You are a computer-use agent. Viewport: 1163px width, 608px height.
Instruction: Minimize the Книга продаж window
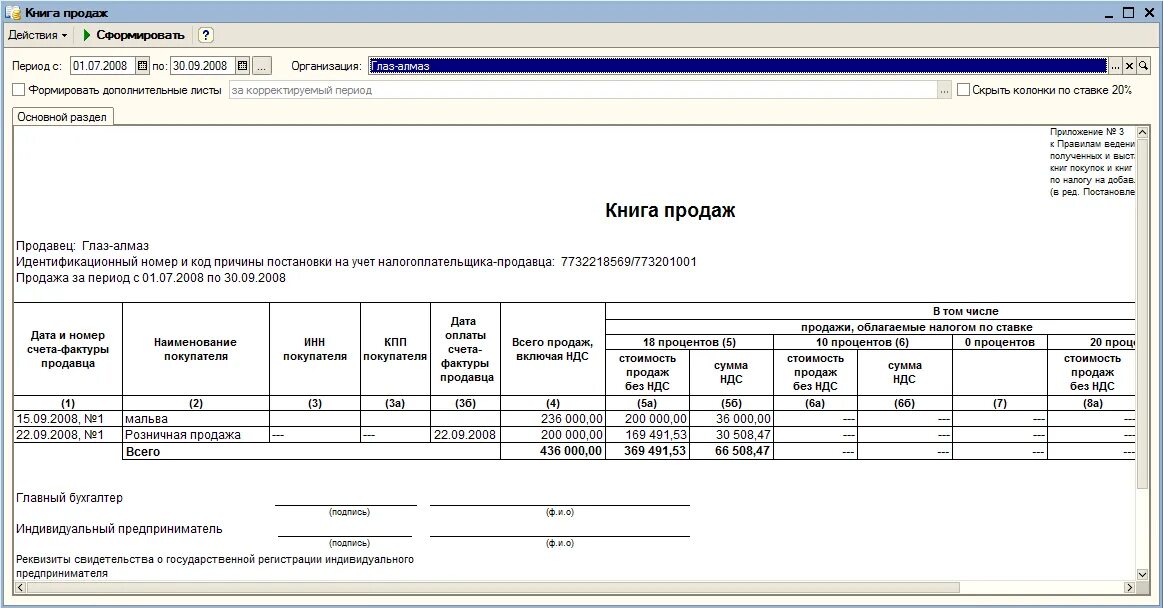[1109, 13]
